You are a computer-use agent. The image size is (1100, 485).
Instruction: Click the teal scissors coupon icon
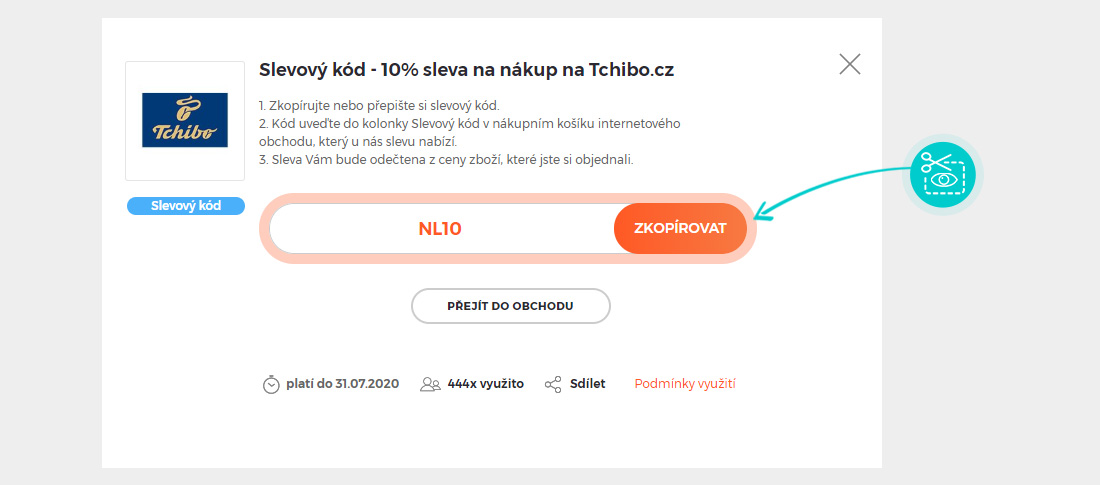point(943,175)
